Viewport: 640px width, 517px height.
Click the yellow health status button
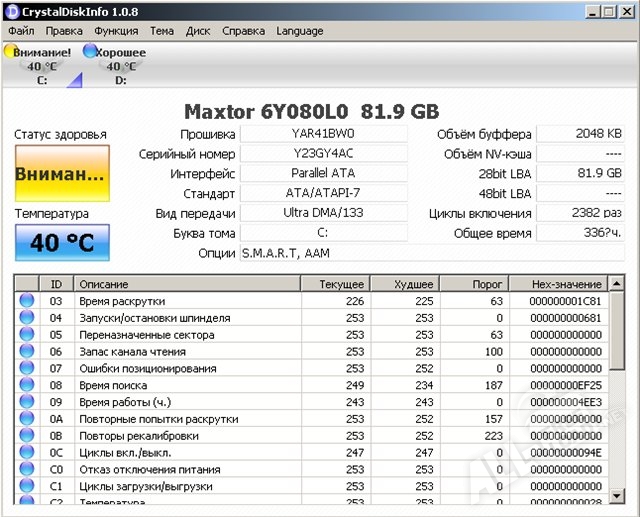click(x=60, y=172)
